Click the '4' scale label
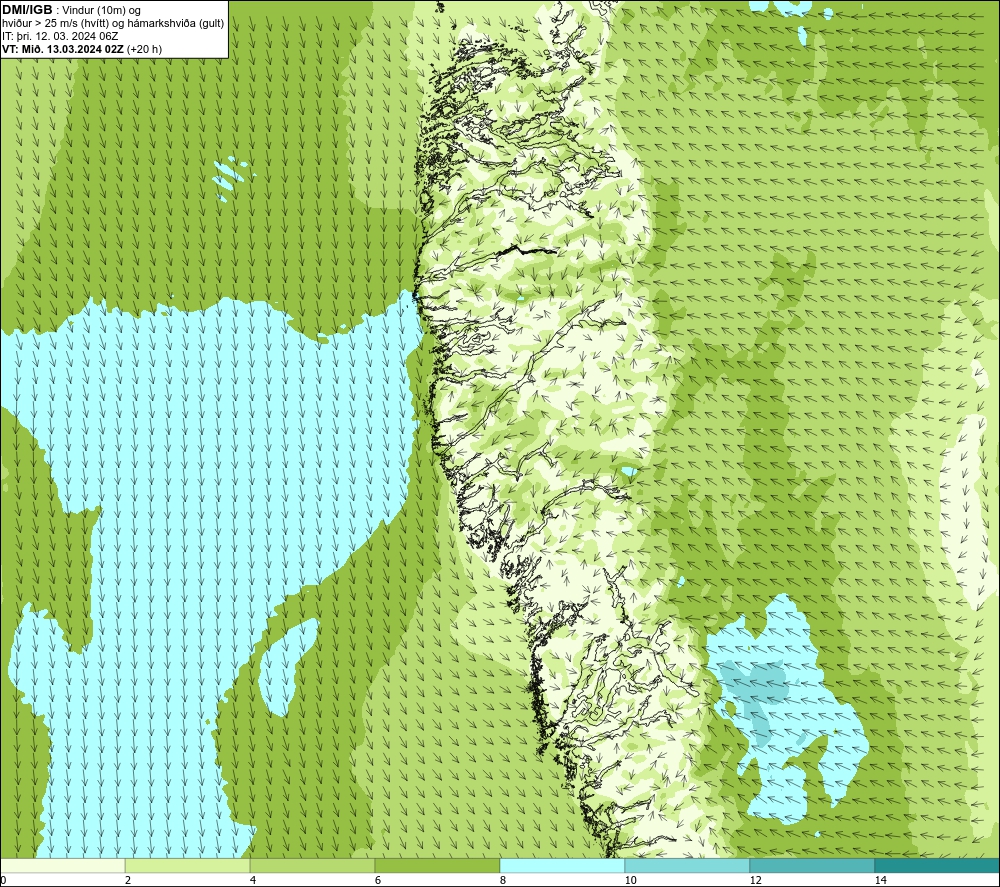Viewport: 1000px width, 887px height. [253, 880]
